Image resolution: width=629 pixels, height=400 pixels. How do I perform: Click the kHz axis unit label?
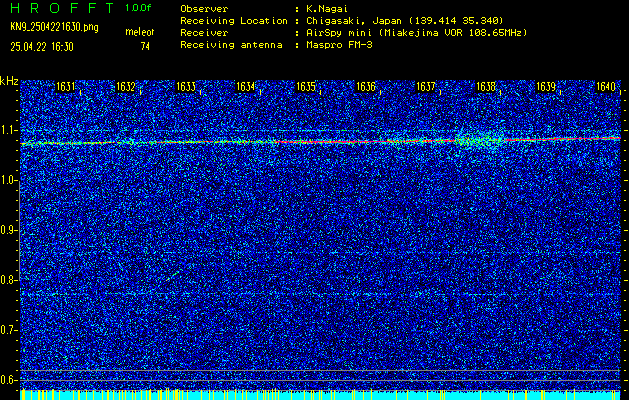(9, 81)
